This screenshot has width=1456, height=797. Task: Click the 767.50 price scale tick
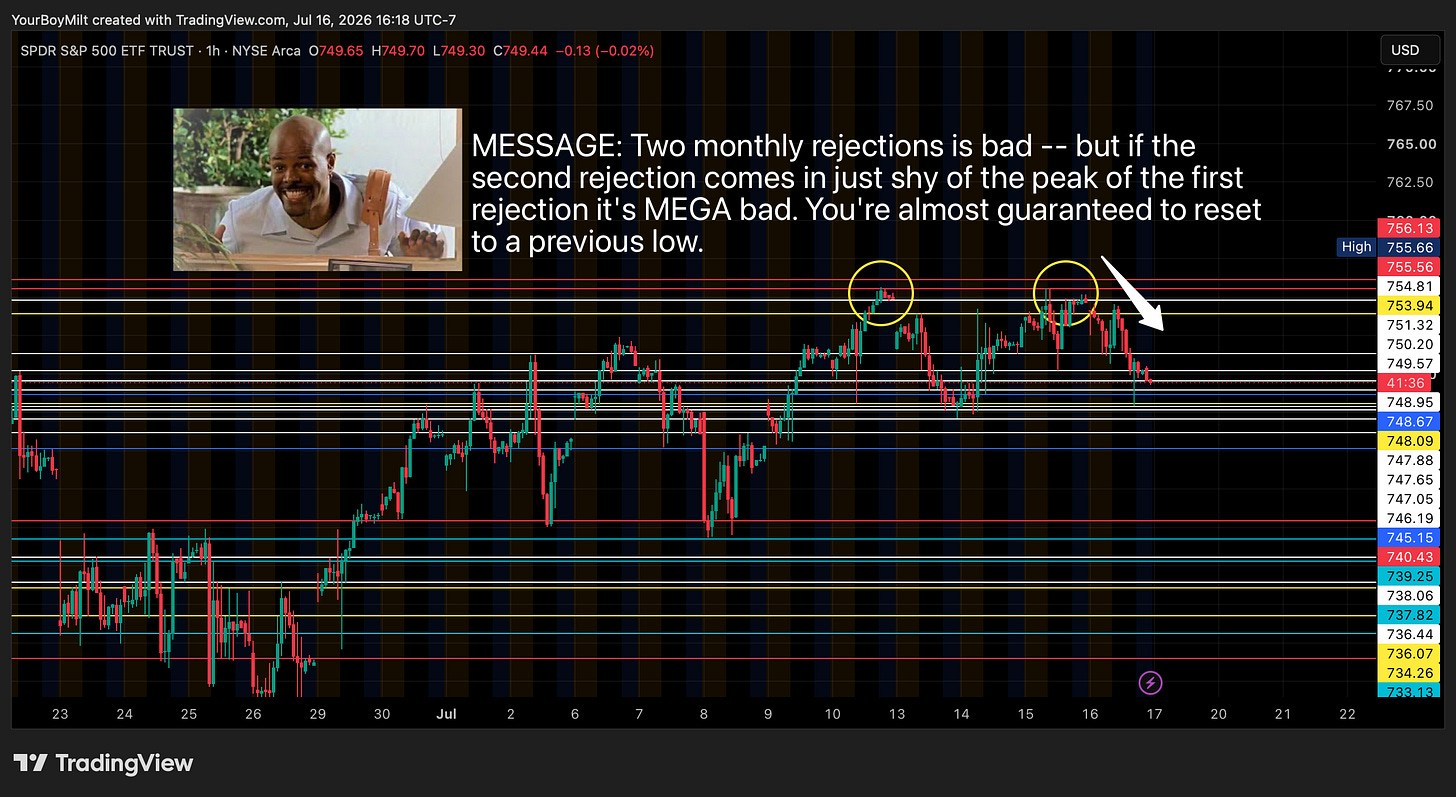(x=1410, y=105)
